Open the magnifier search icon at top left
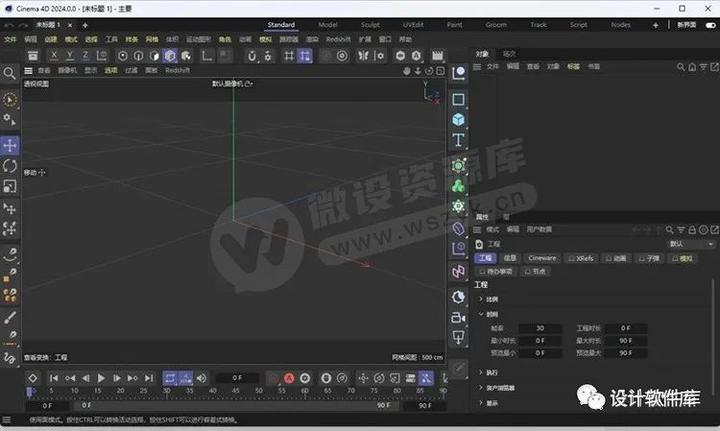720x431 pixels. [9, 73]
